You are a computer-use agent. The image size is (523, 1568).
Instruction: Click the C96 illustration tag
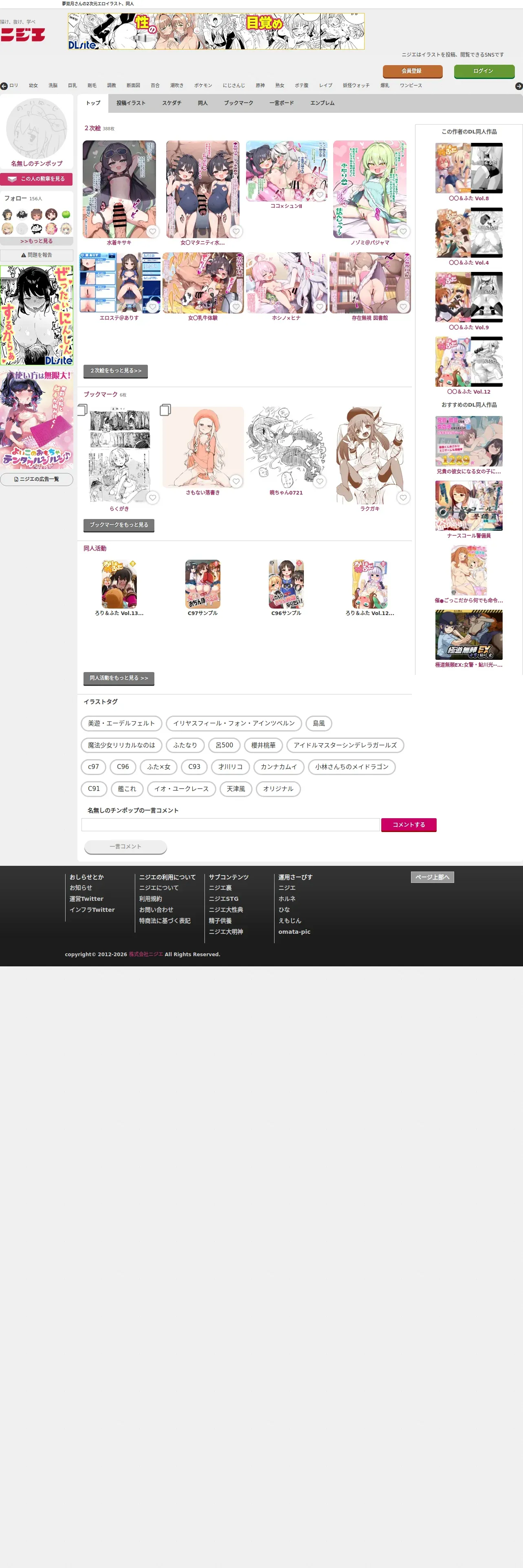123,767
